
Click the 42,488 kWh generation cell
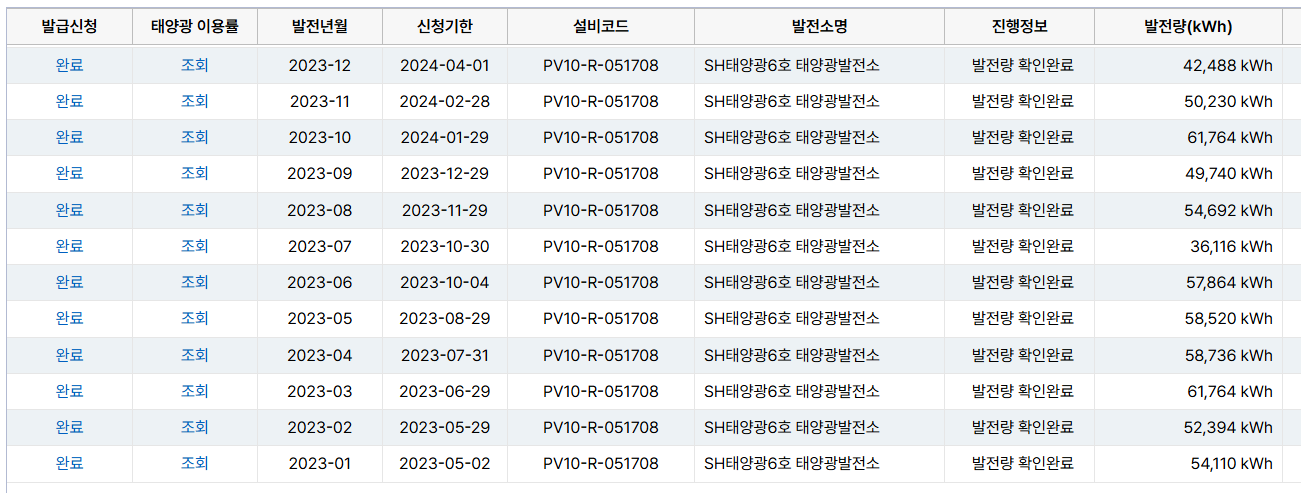click(x=1229, y=66)
